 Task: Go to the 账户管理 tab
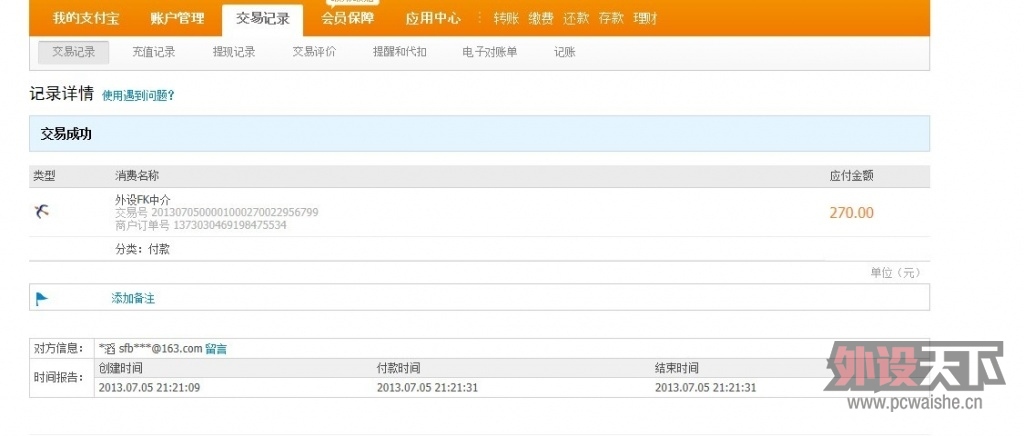click(177, 18)
